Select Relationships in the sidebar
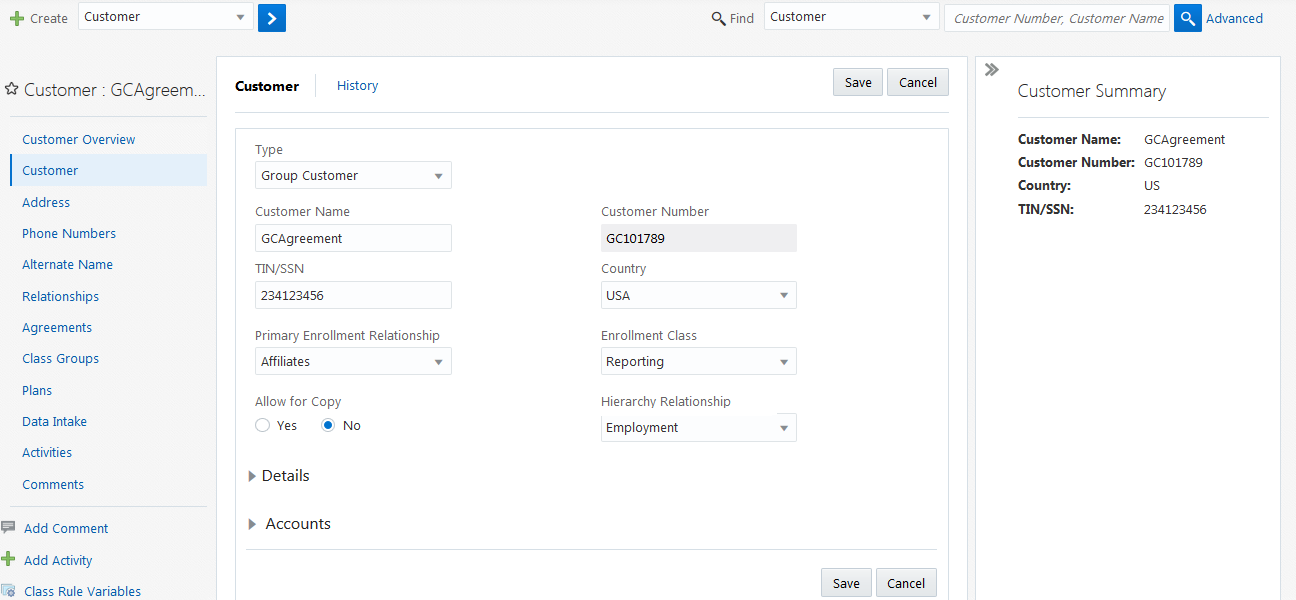Screen dimensions: 1296x600 (60, 296)
